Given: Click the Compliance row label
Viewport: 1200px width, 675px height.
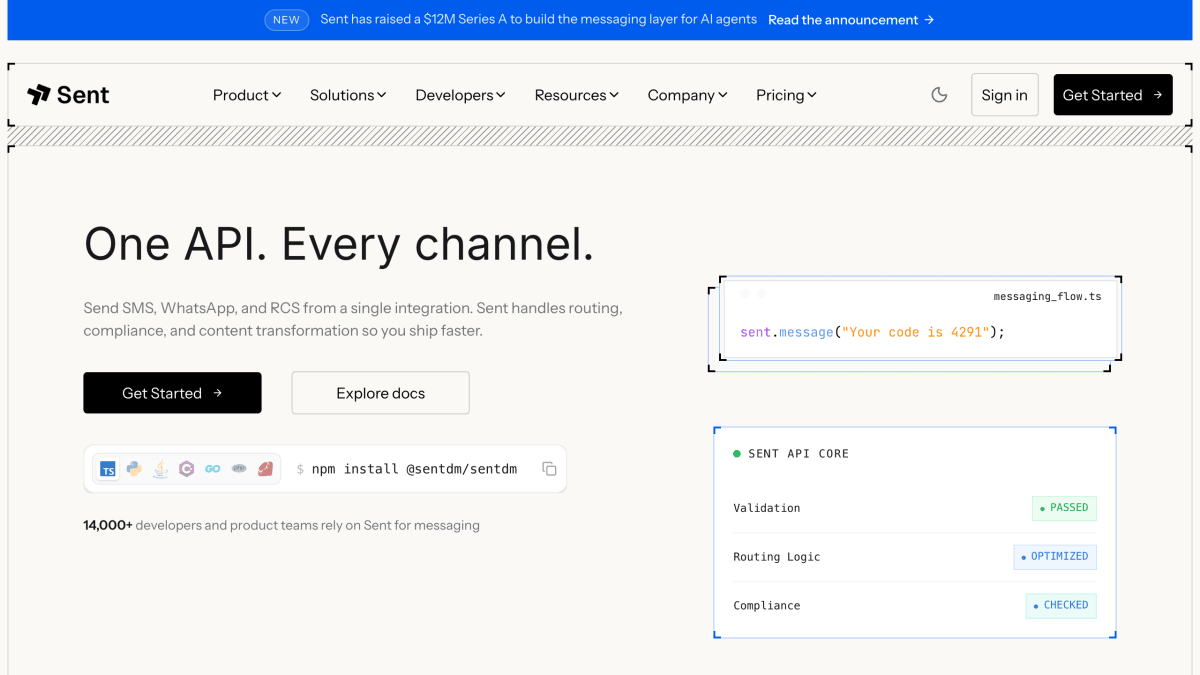Looking at the screenshot, I should (x=767, y=606).
